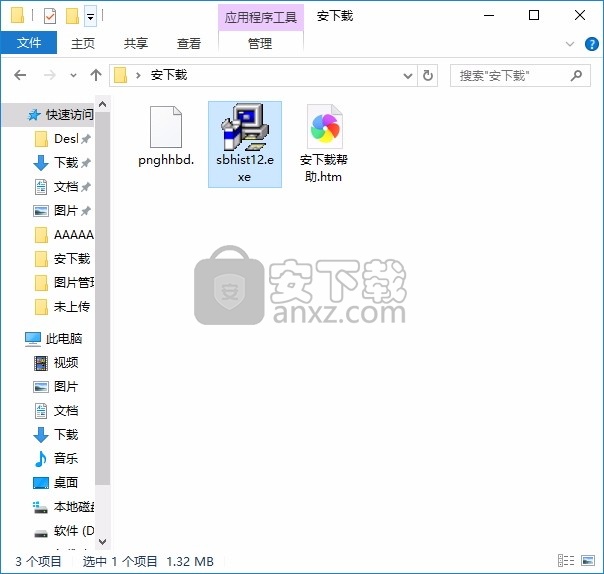Open 本地磁盘 drive in sidebar
Screen dimensions: 604x574
[64, 507]
